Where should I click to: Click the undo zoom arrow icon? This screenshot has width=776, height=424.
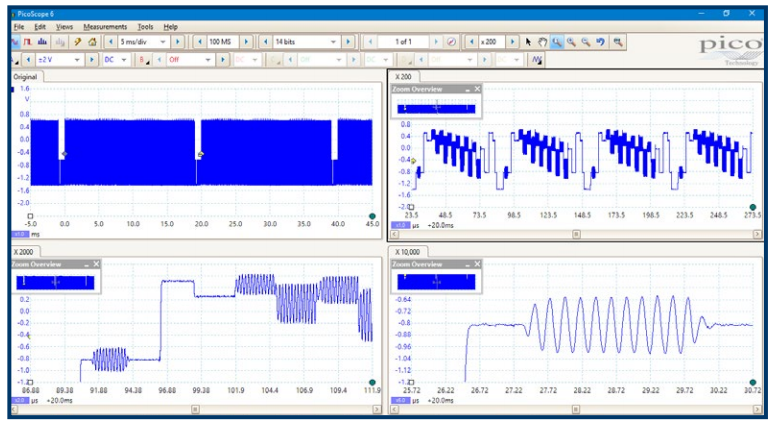(600, 42)
